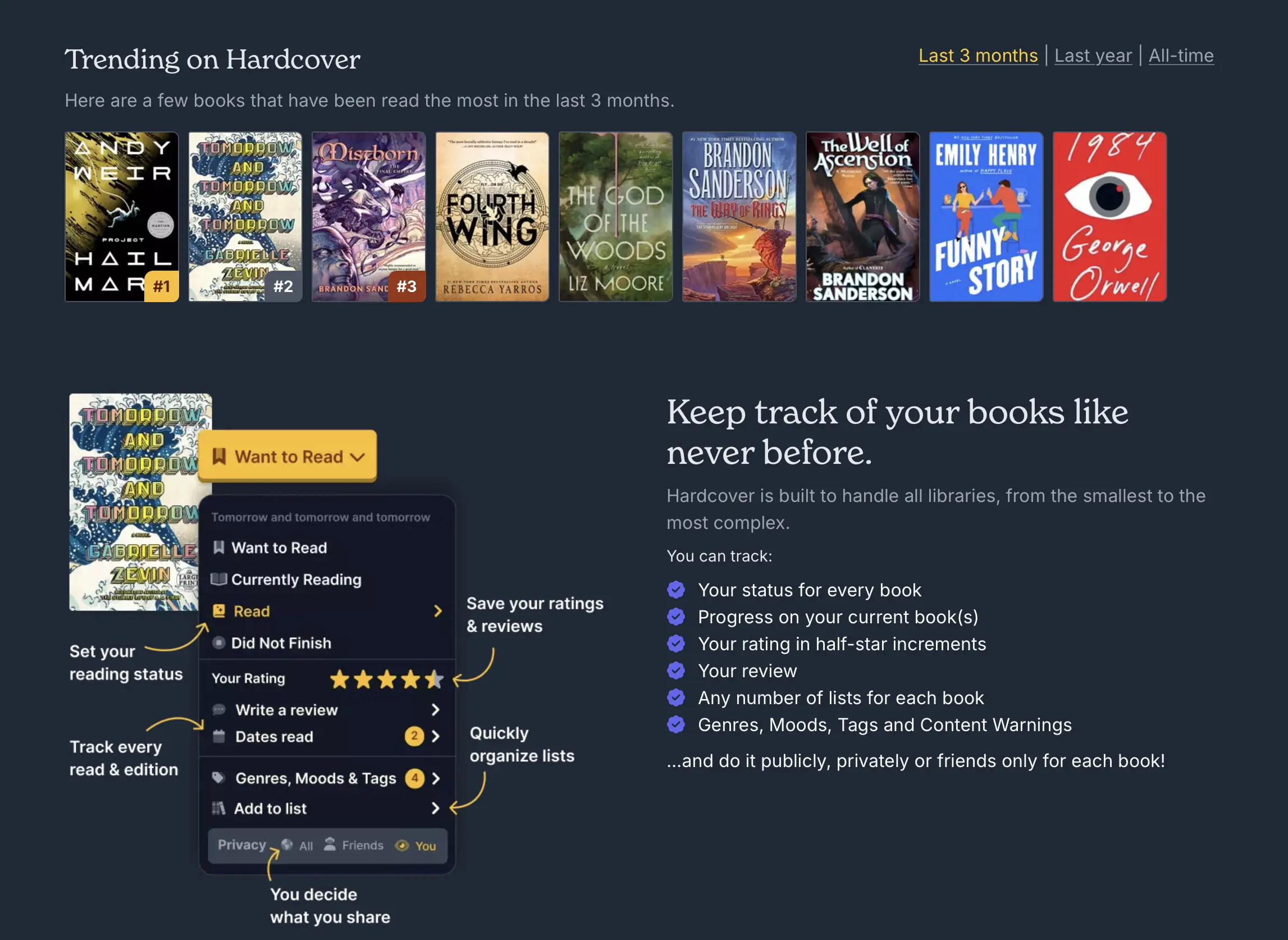1288x940 pixels.
Task: Click the Did Not Finish circle icon
Action: coord(218,643)
